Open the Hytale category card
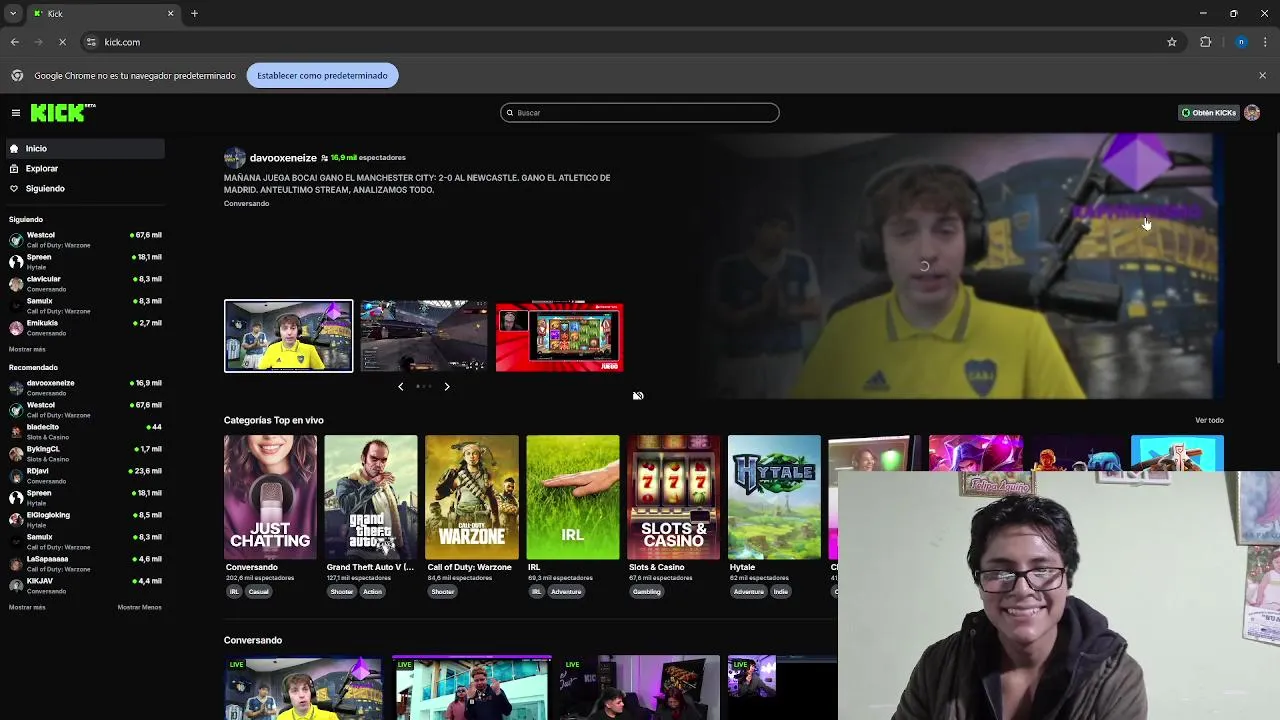 point(774,497)
